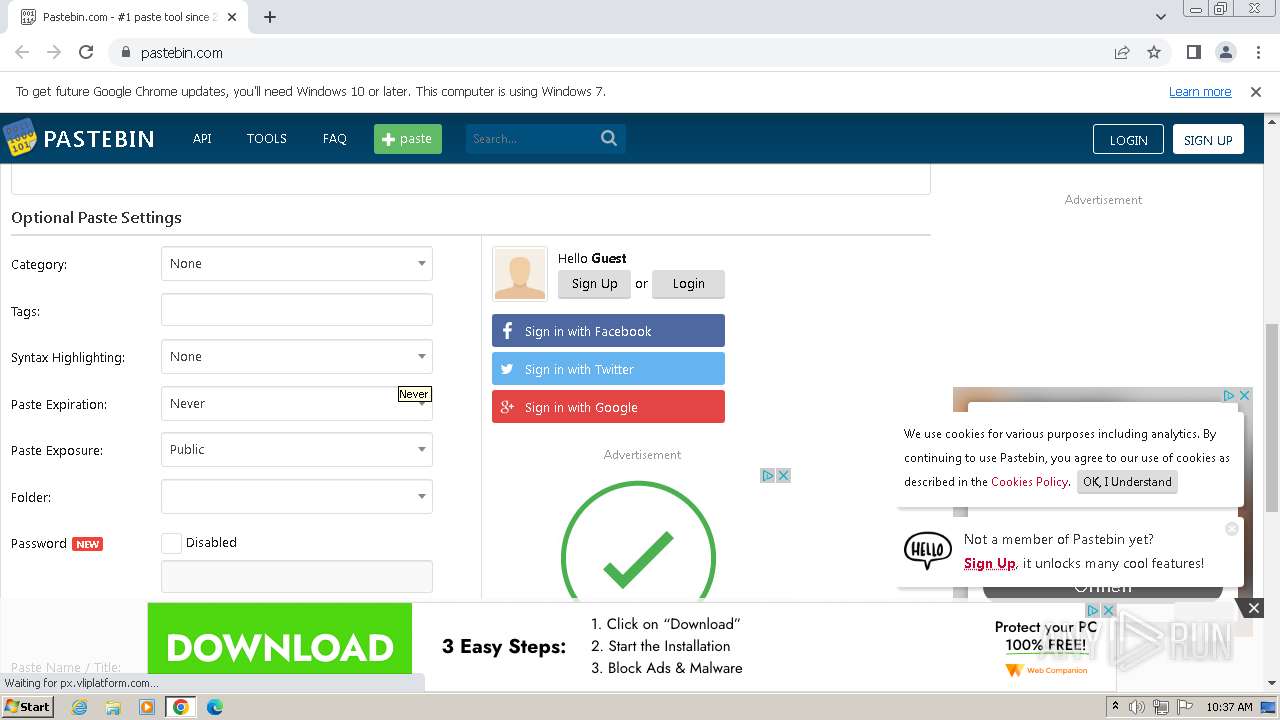Click the volume icon in system tray
Image resolution: width=1280 pixels, height=720 pixels.
click(1137, 707)
